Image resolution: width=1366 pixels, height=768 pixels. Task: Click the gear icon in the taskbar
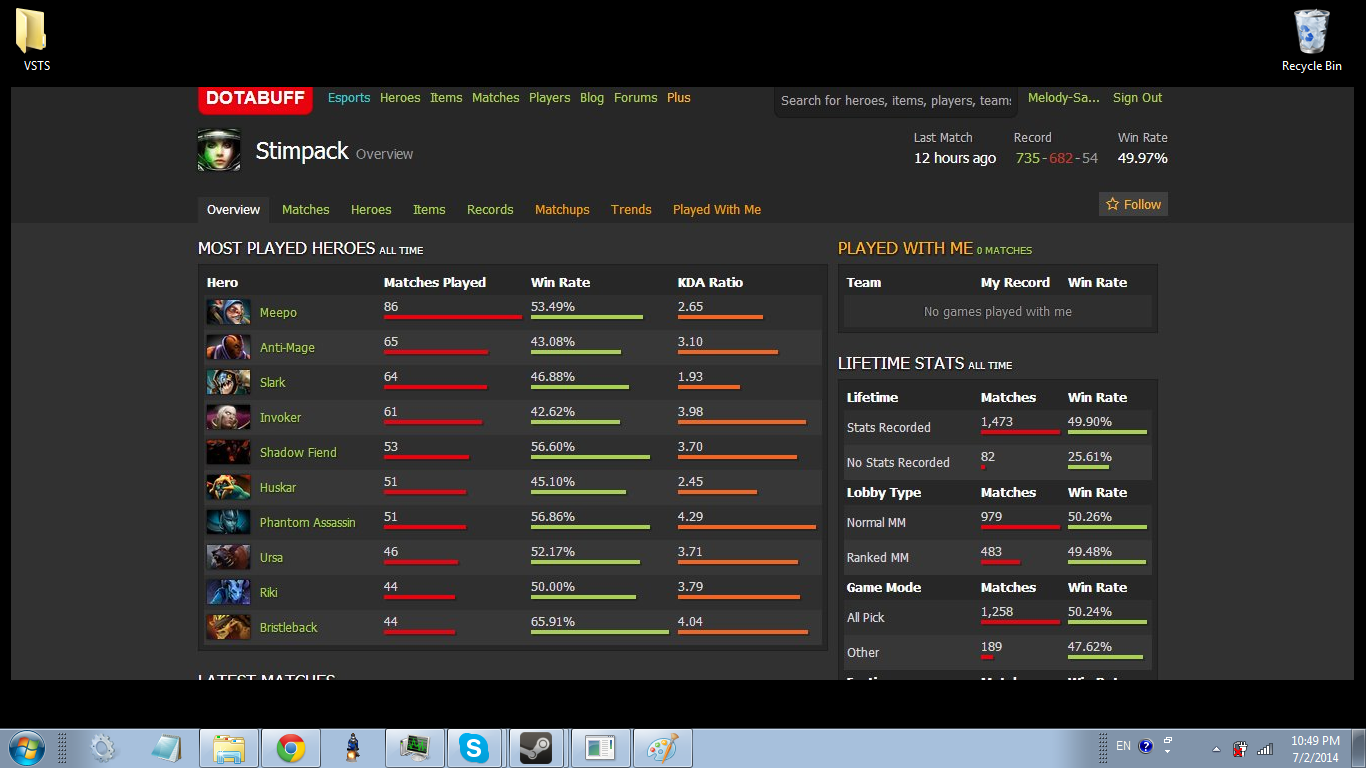[x=103, y=748]
